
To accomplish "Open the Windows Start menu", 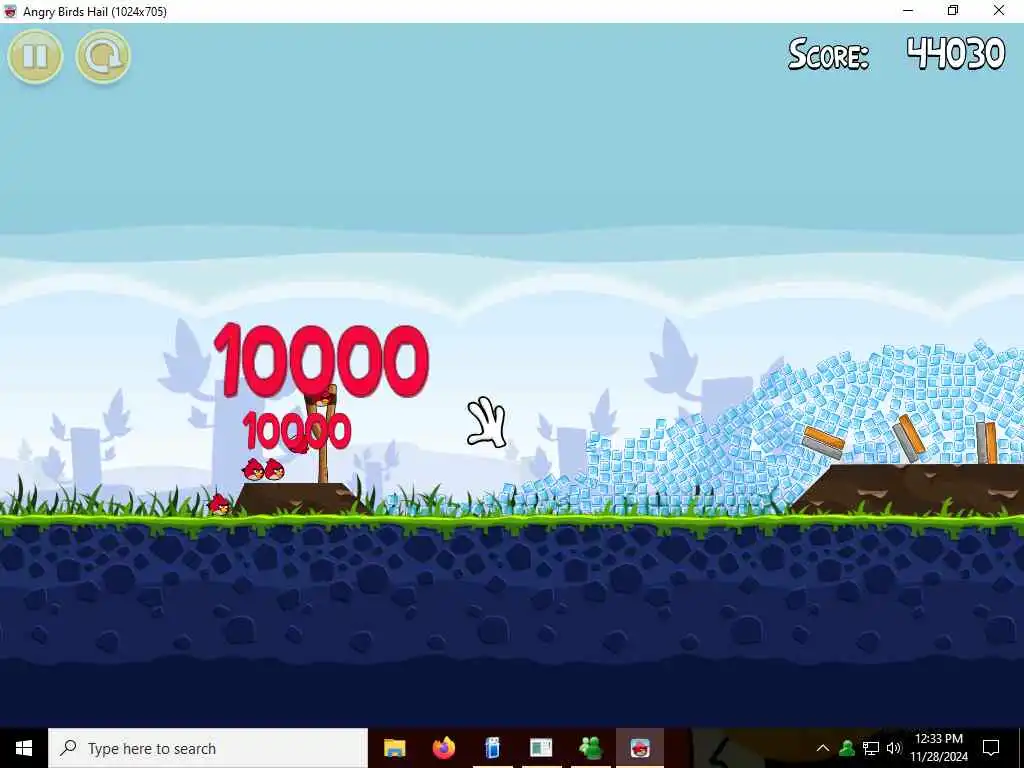I will point(24,748).
